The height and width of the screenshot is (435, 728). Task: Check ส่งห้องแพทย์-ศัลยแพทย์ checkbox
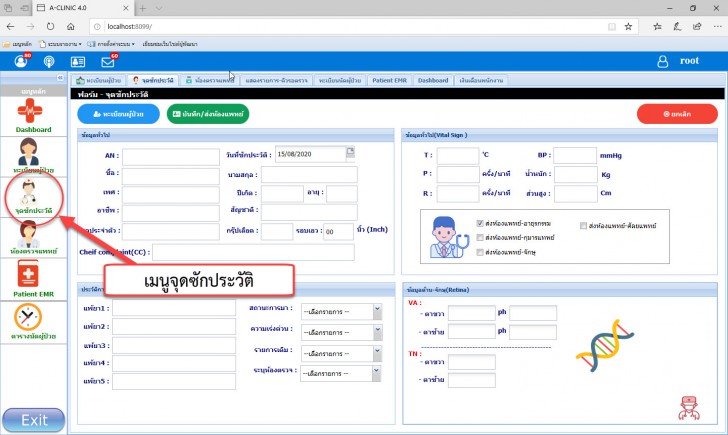pyautogui.click(x=583, y=226)
